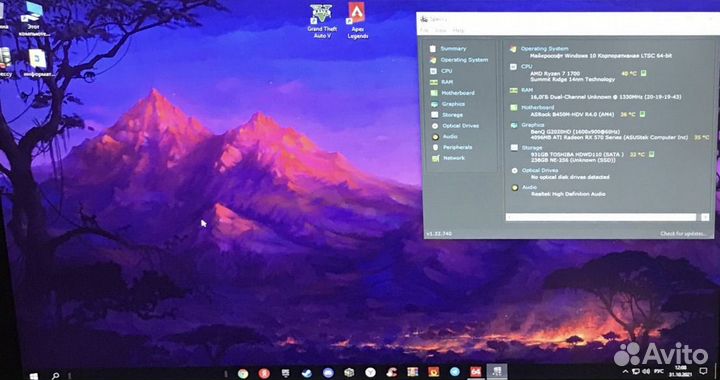
Task: Open Google Chrome from the taskbar
Action: pos(243,374)
